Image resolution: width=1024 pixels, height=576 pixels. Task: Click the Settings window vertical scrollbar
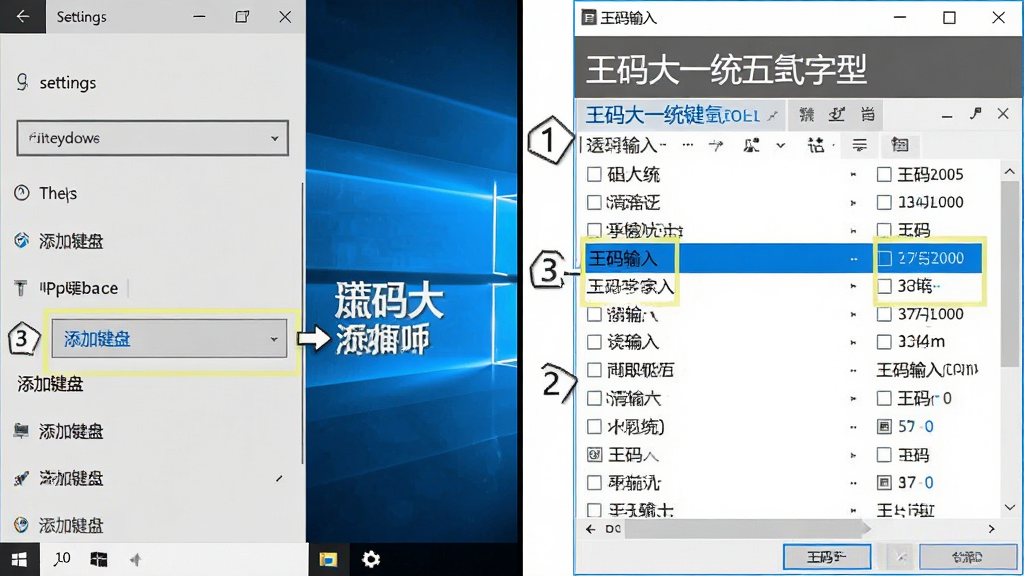[x=303, y=323]
